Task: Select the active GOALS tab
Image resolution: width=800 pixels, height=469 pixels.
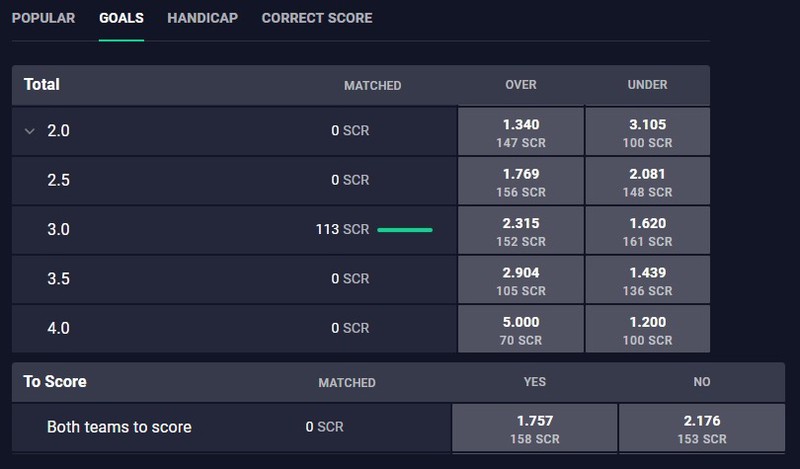Action: [121, 18]
